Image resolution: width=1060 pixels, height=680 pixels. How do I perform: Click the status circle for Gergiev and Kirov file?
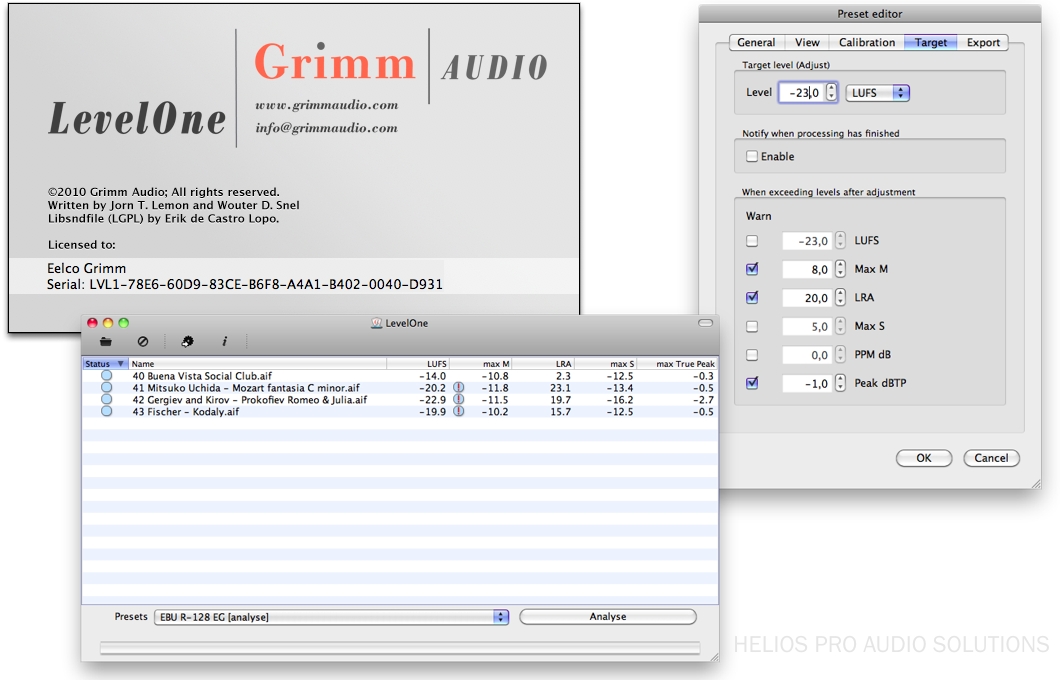point(106,399)
